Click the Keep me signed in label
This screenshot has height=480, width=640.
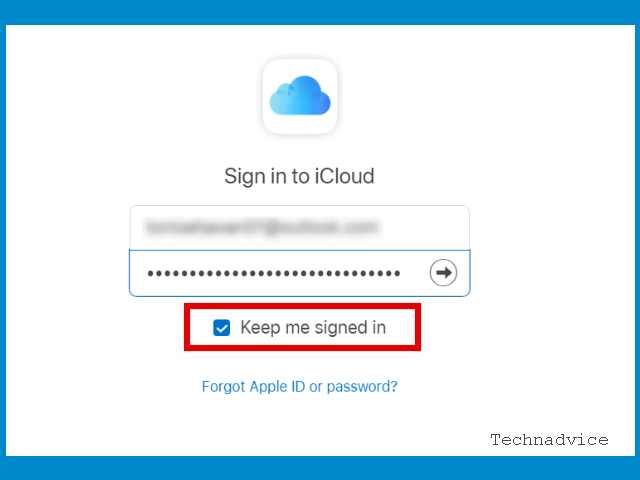click(313, 328)
